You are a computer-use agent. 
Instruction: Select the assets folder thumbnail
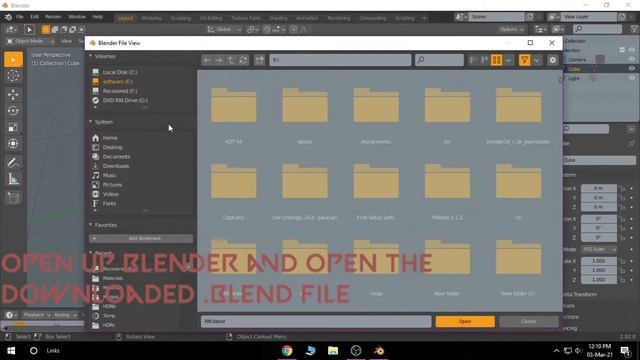click(x=305, y=105)
